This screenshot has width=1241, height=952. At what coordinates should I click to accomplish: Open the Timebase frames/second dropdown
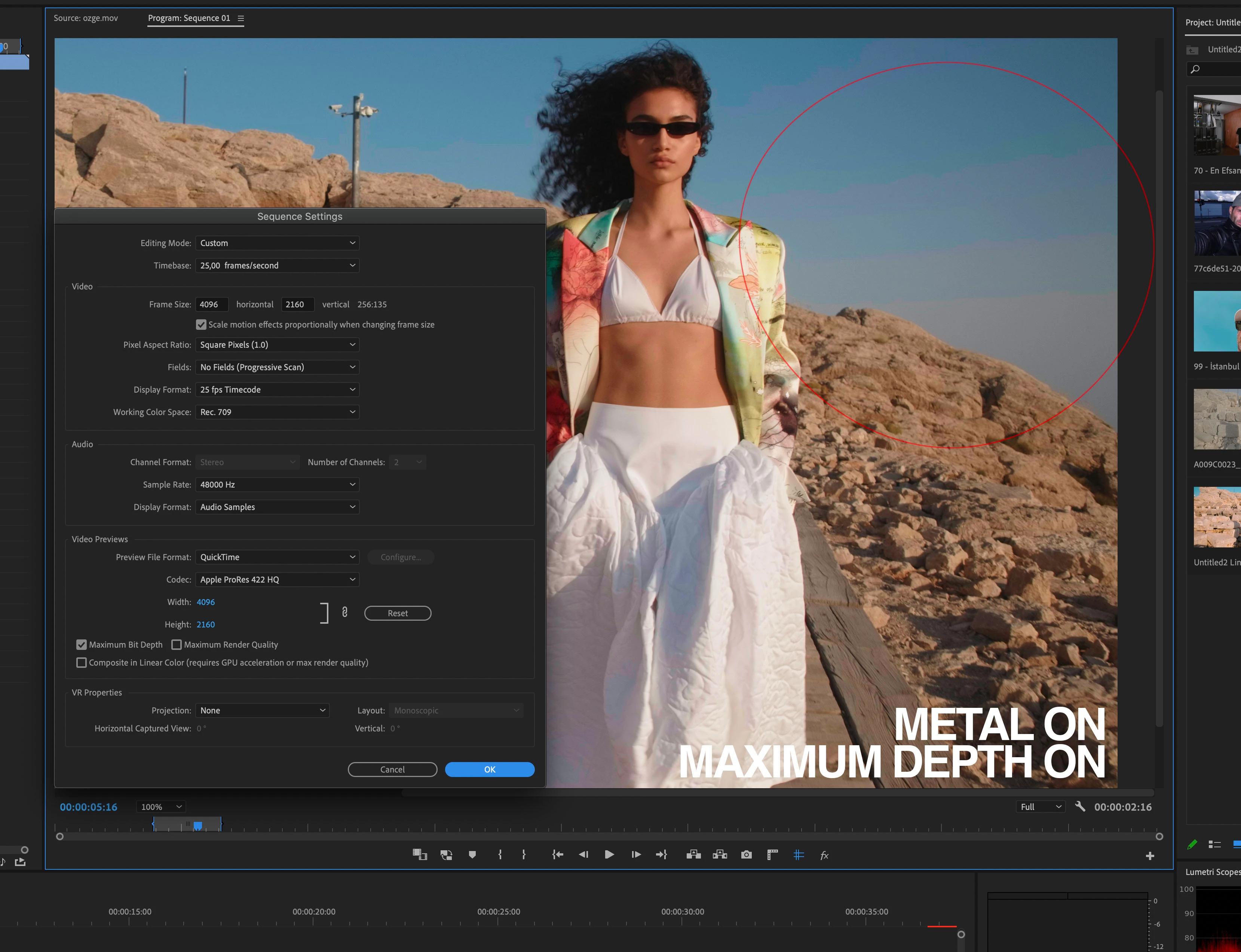click(277, 266)
